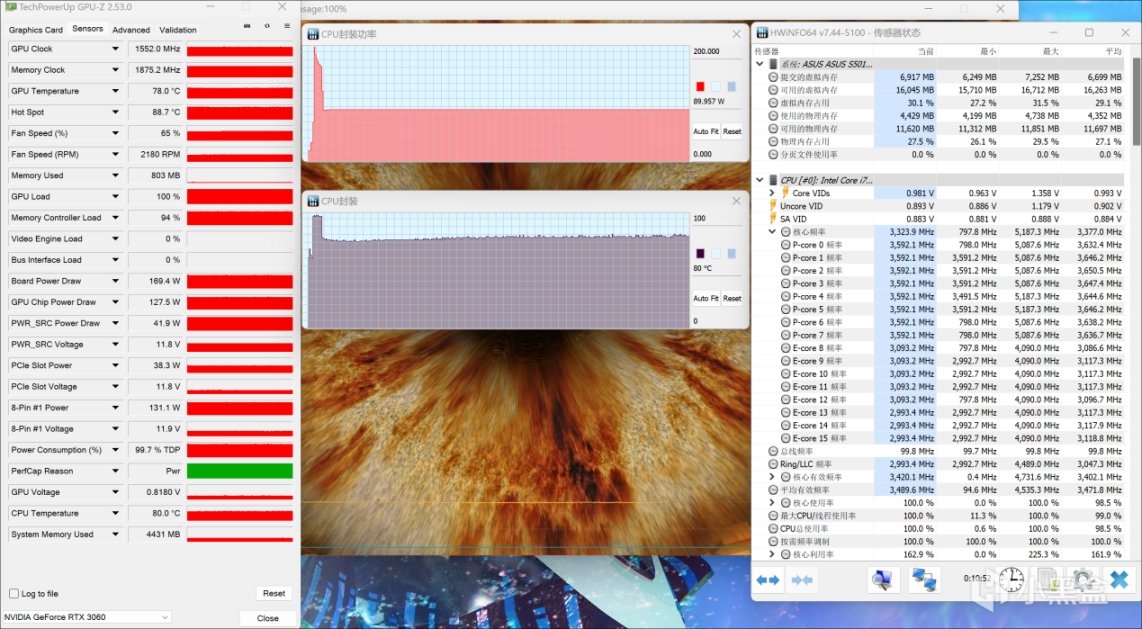Click the lightning icon beside Uncore VID
The width and height of the screenshot is (1142, 629).
[773, 206]
